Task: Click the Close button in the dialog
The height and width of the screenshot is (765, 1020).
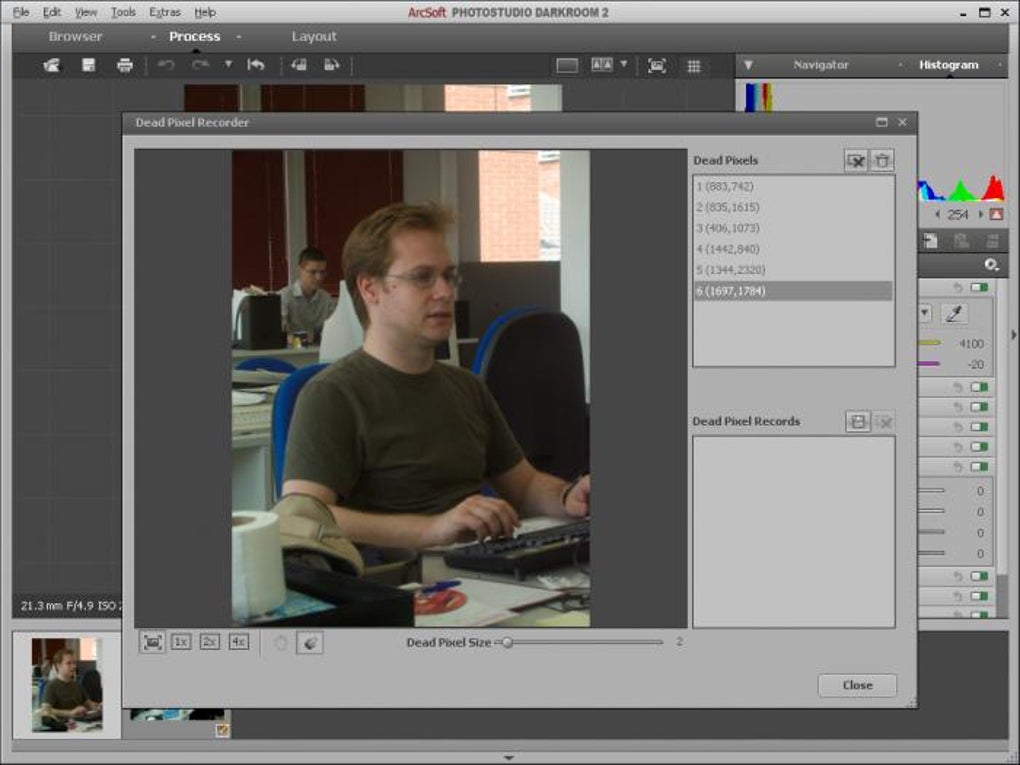Action: tap(857, 686)
